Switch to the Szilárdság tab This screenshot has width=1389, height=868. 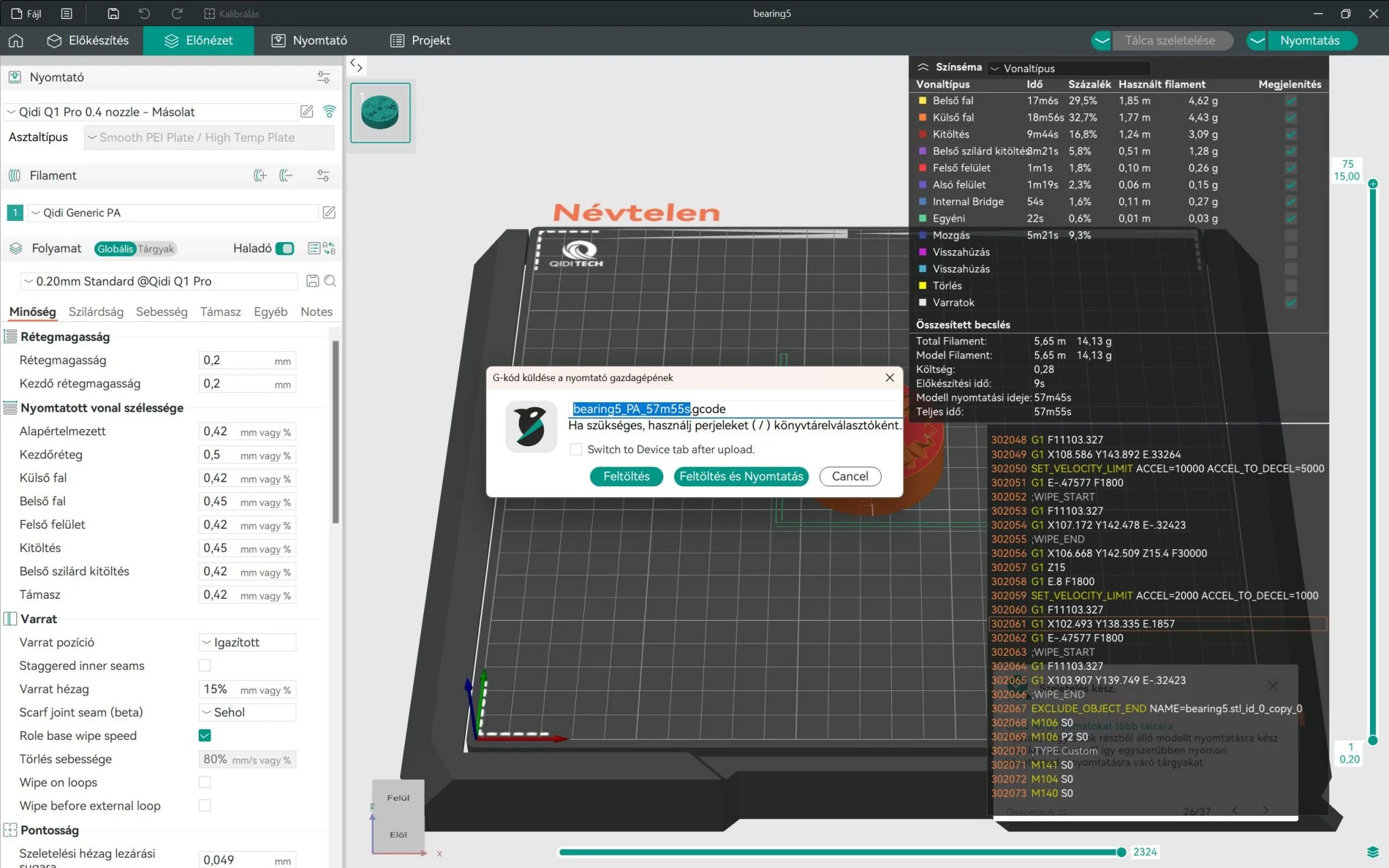(96, 311)
